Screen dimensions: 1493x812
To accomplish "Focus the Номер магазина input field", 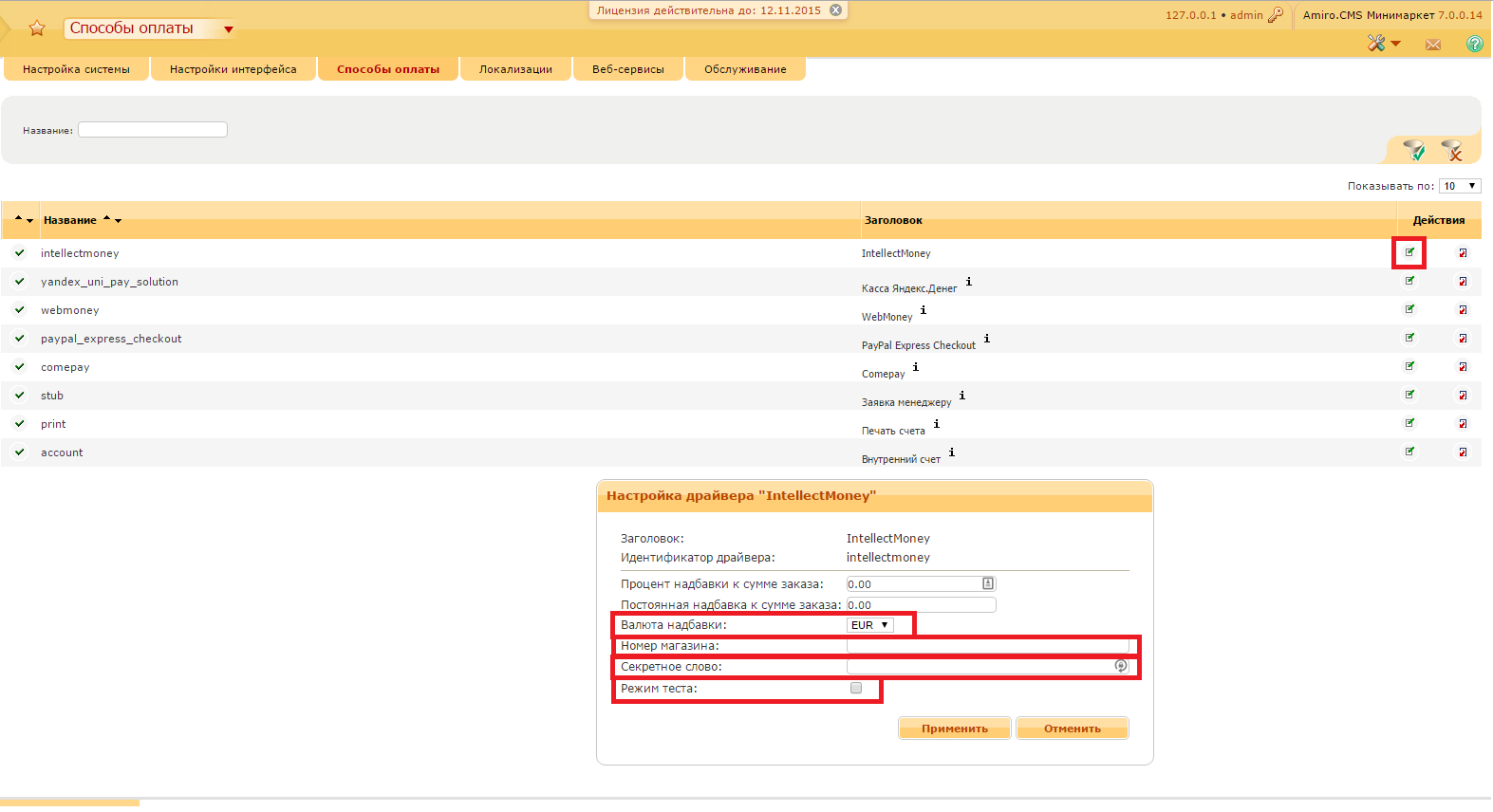I will click(x=987, y=646).
